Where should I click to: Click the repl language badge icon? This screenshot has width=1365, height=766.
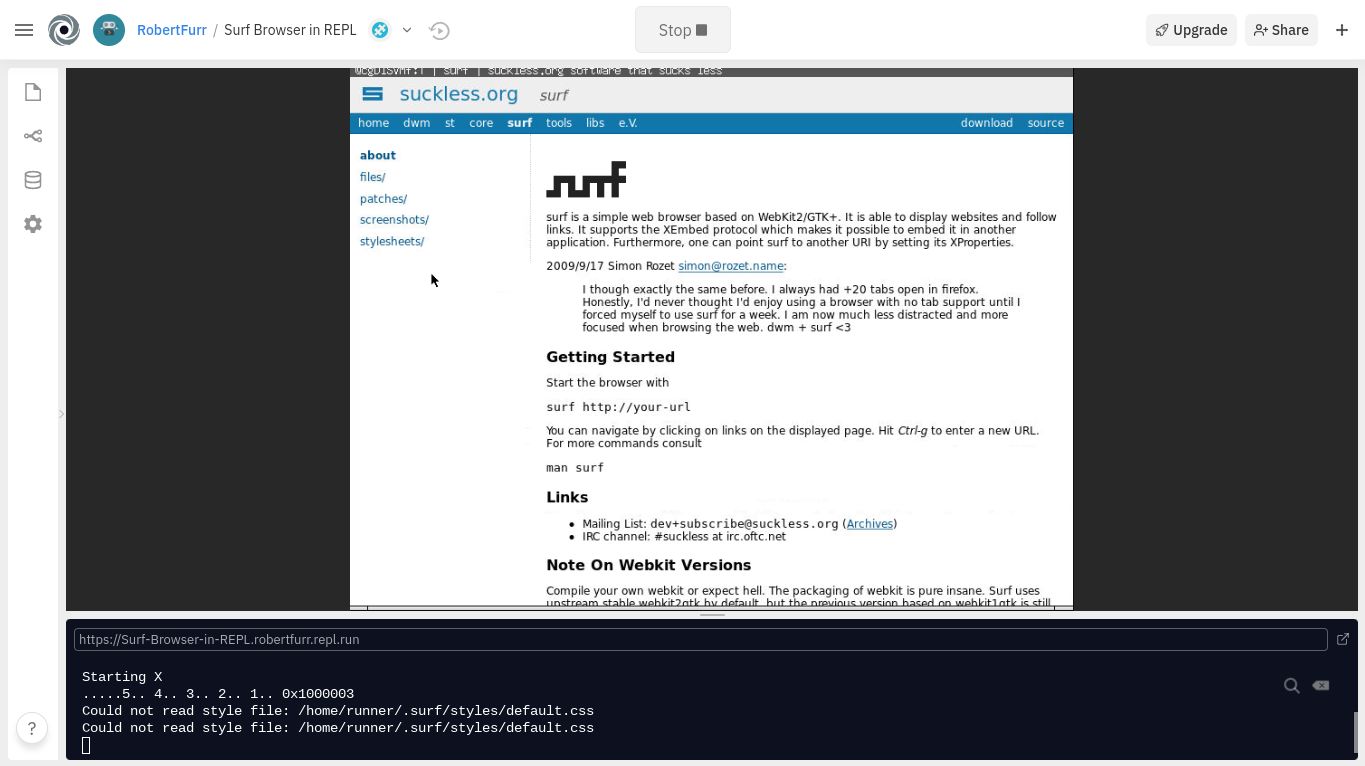380,30
